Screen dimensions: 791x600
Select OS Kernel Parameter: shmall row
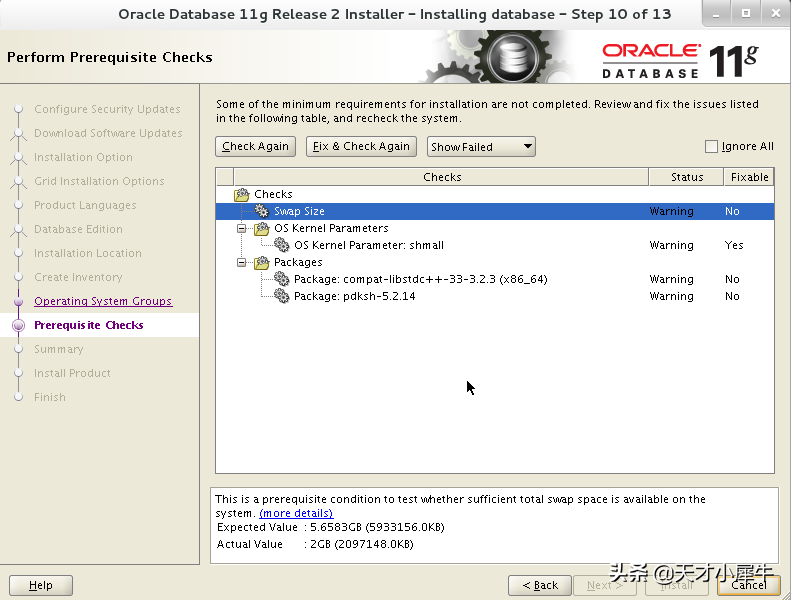tap(495, 245)
